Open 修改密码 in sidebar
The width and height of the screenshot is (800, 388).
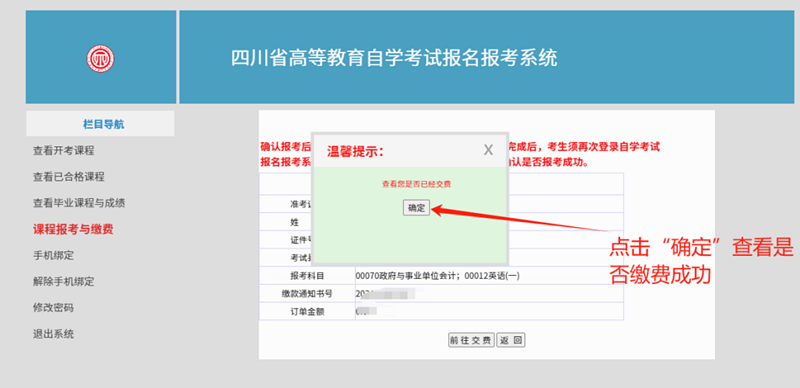pyautogui.click(x=54, y=308)
